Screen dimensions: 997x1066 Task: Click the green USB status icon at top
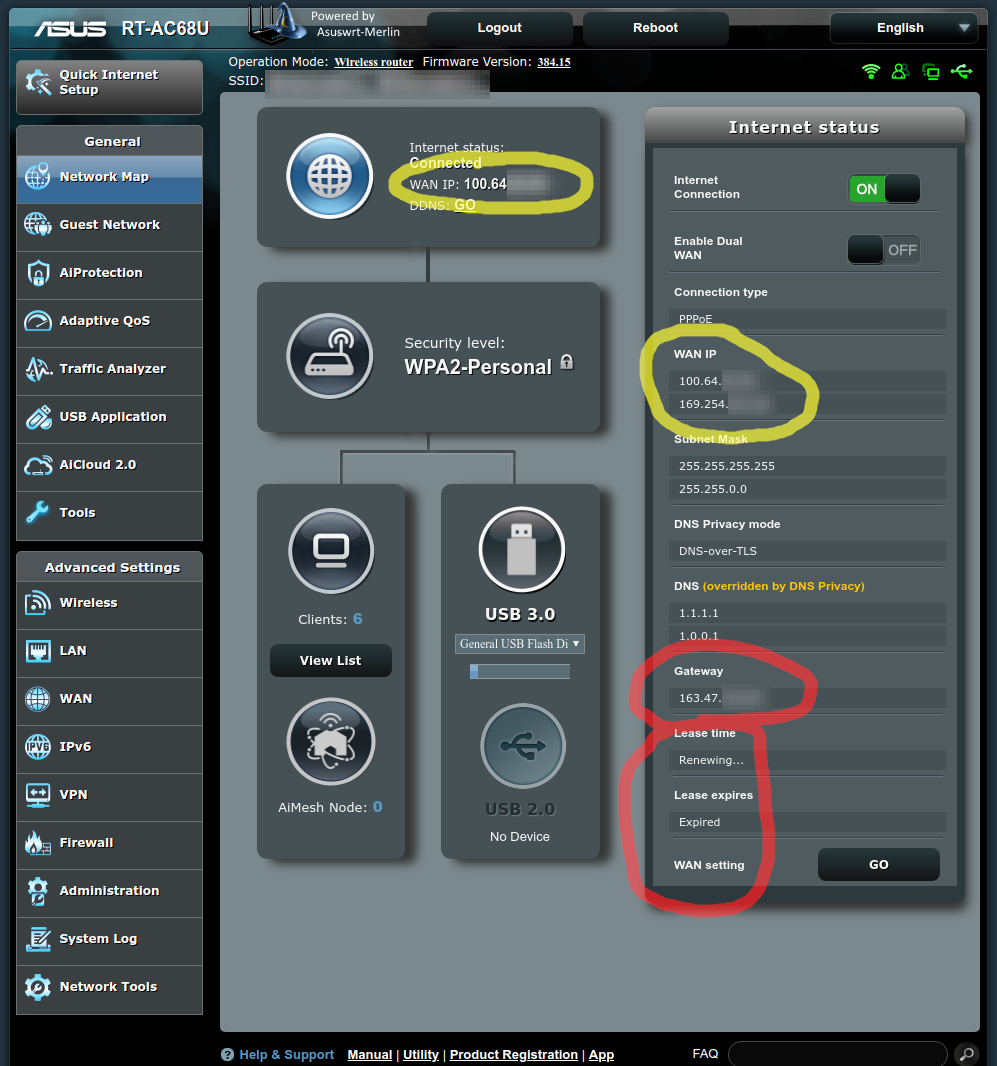962,71
